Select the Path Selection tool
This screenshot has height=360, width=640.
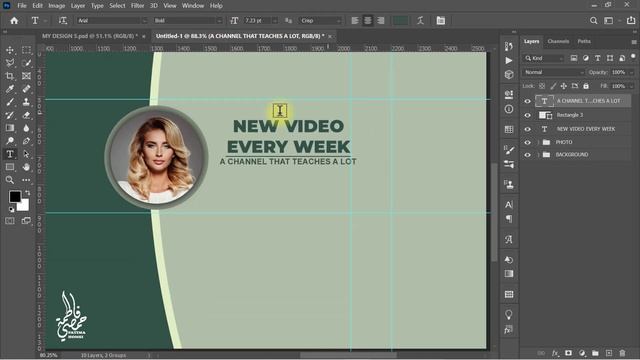[x=26, y=154]
